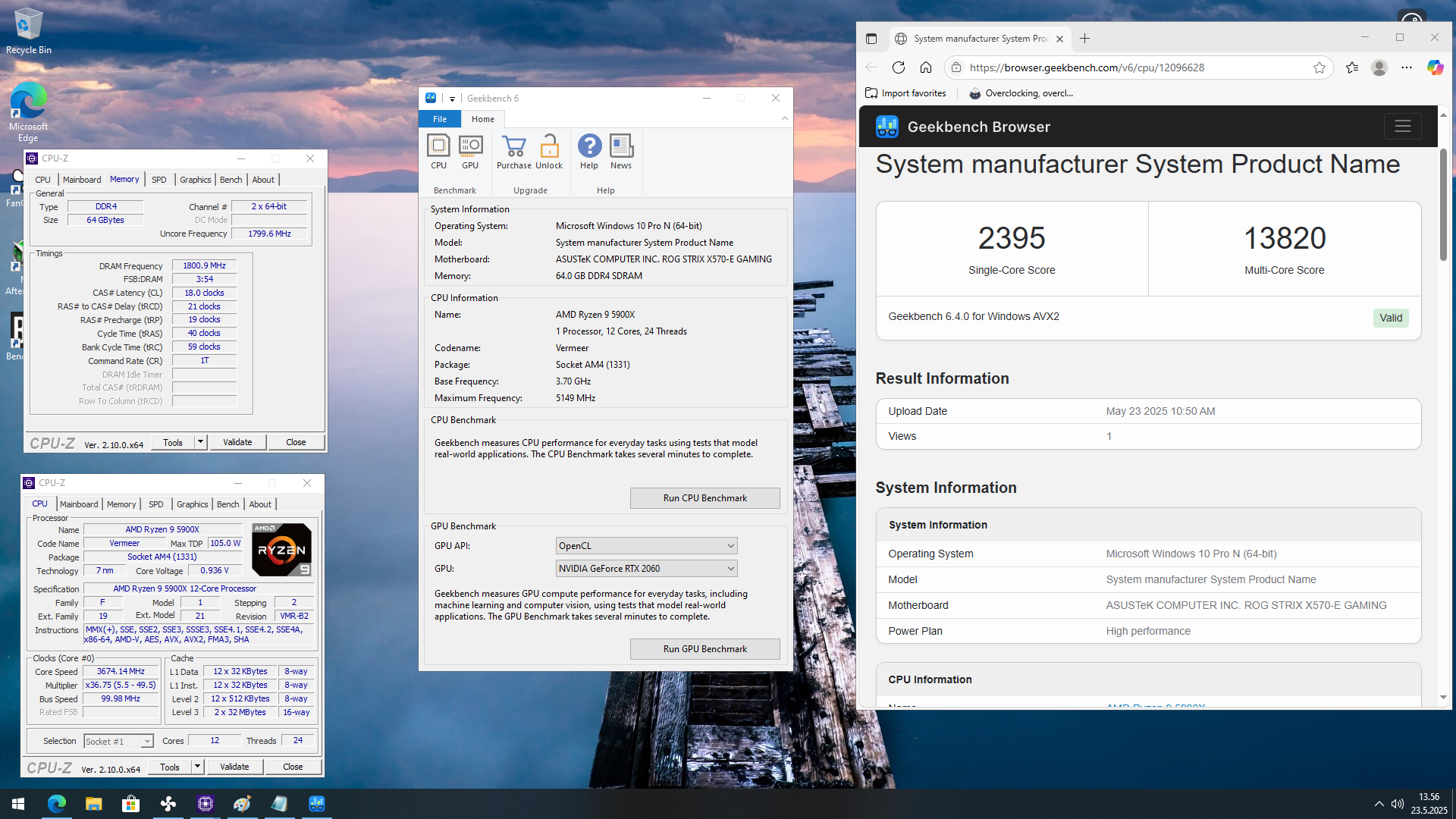1456x819 pixels.
Task: Click the Edge address bar URL
Action: click(1087, 67)
